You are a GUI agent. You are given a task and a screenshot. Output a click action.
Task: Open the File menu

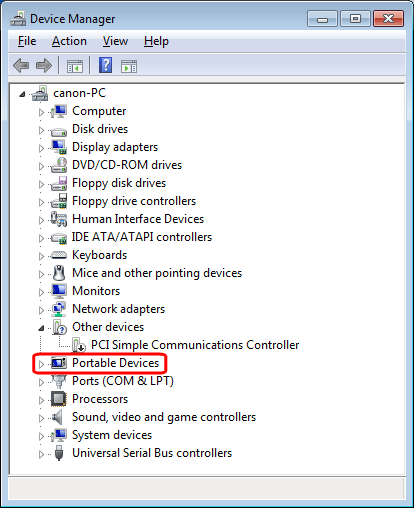pos(27,41)
